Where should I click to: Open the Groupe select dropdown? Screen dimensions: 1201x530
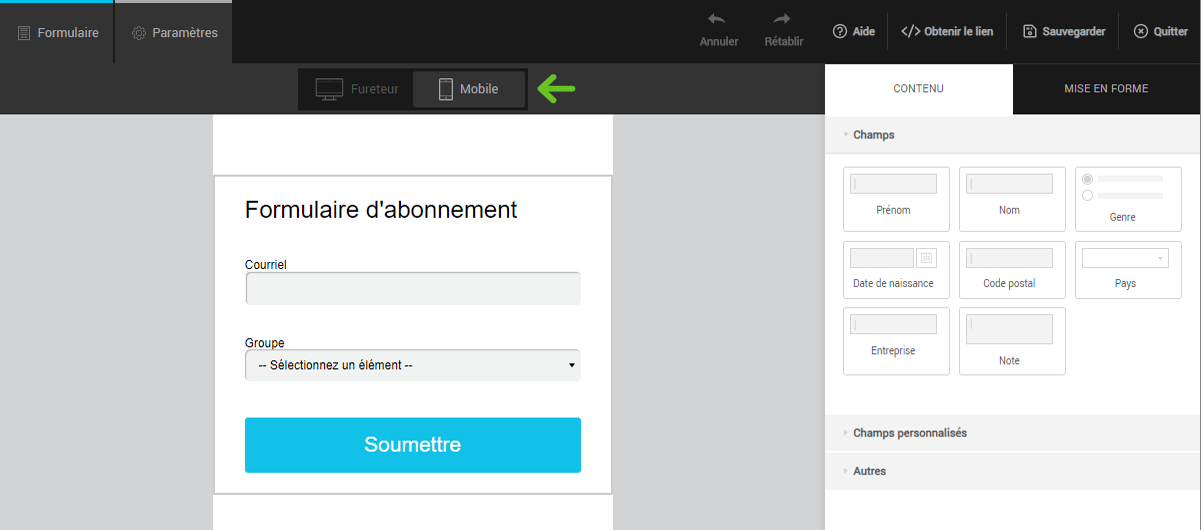[412, 365]
